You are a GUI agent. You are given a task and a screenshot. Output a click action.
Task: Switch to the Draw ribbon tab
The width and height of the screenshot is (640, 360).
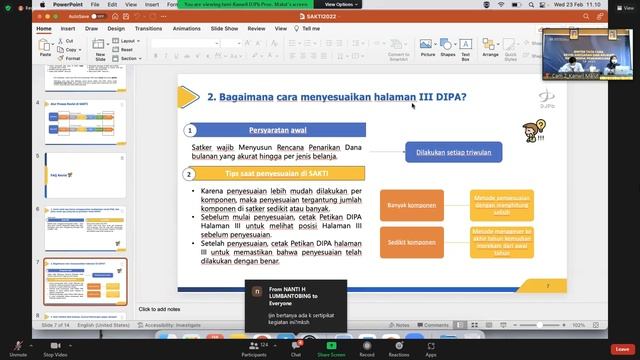click(x=91, y=29)
